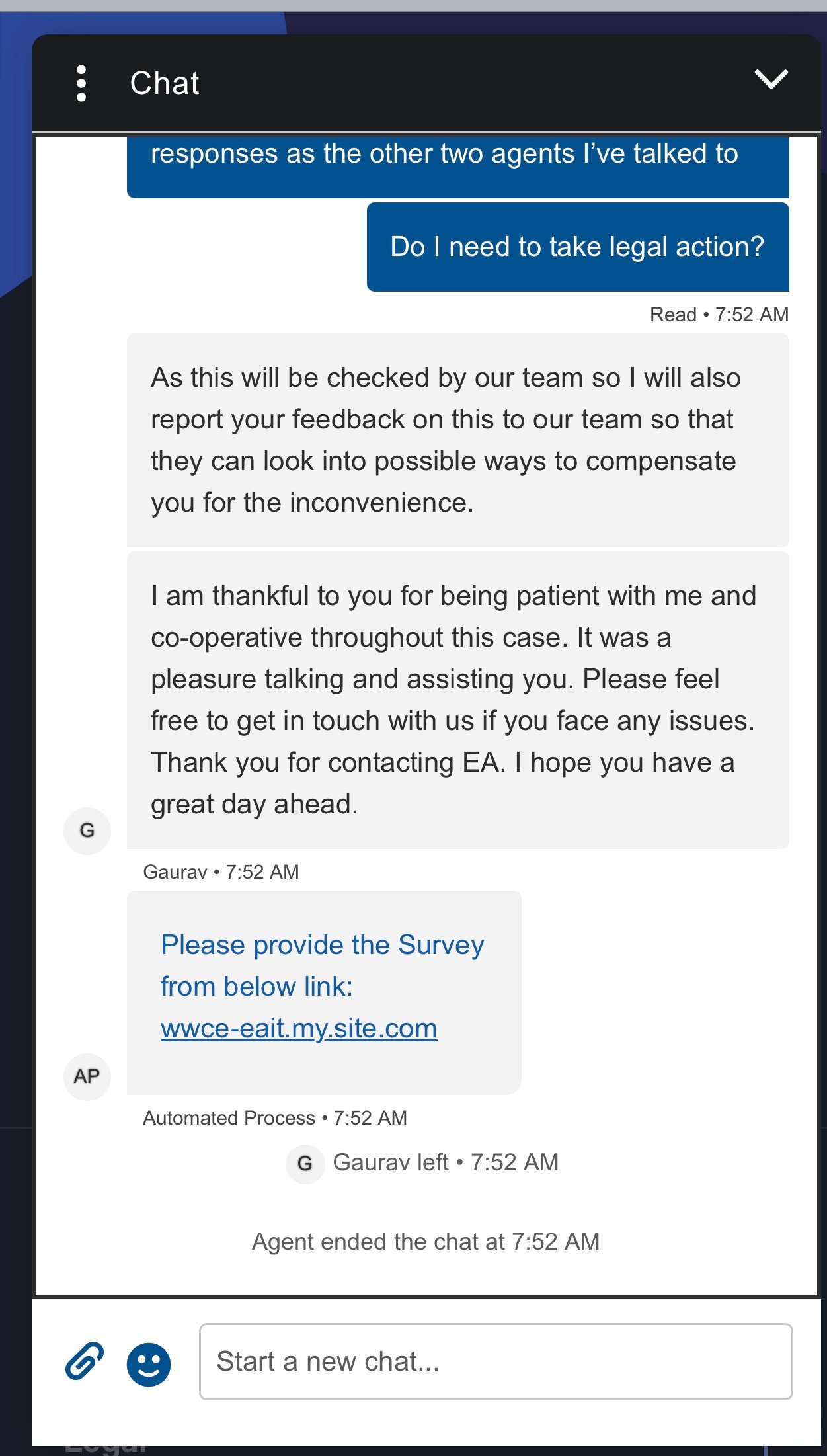Image resolution: width=827 pixels, height=1456 pixels.
Task: Select the 'Please provide the Survey' message text
Action: point(322,965)
